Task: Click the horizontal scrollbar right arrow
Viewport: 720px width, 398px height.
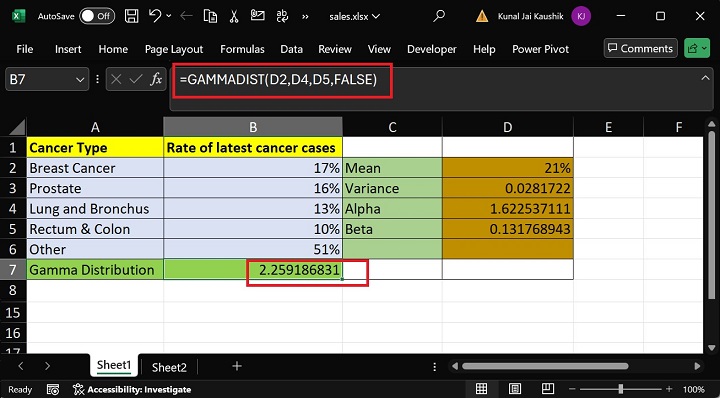Action: [x=698, y=366]
